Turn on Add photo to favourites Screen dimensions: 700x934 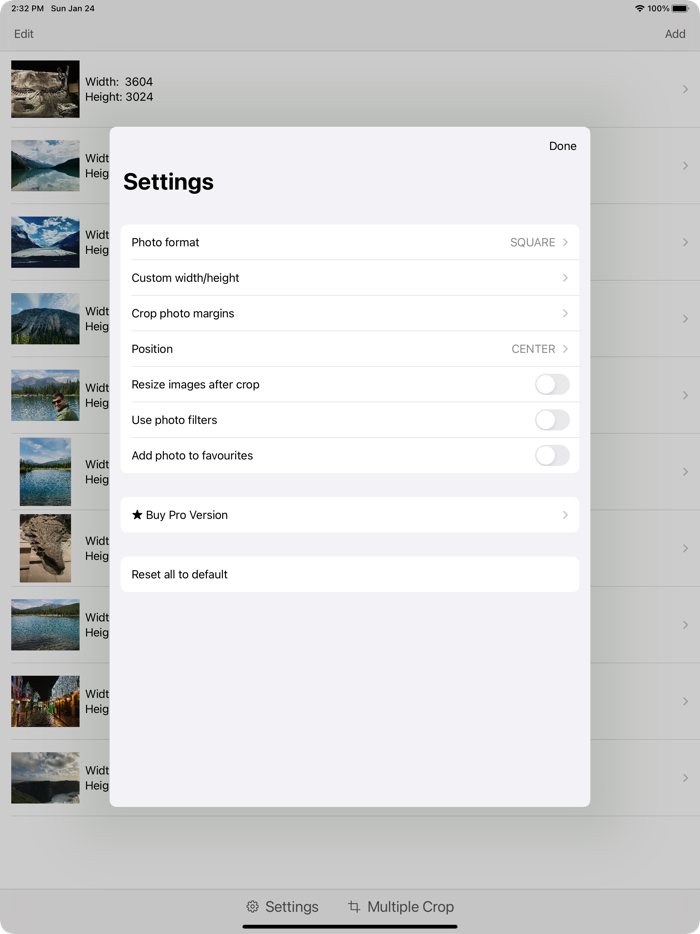552,456
